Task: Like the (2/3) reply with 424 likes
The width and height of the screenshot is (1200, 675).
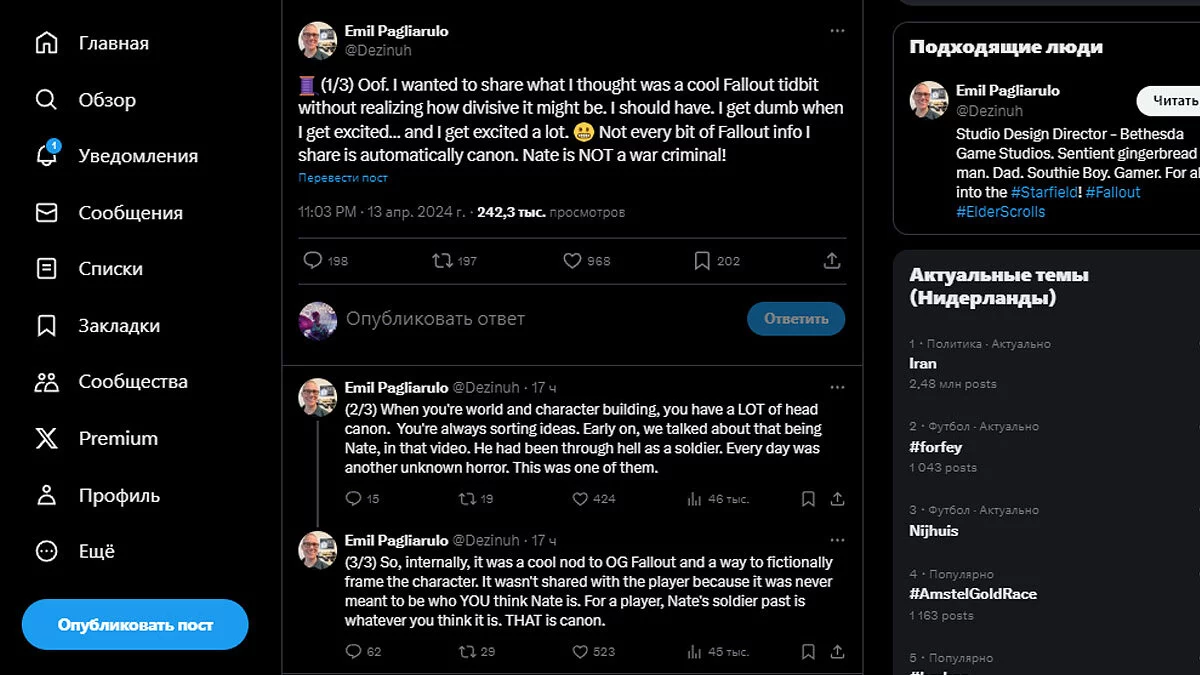Action: (x=580, y=498)
